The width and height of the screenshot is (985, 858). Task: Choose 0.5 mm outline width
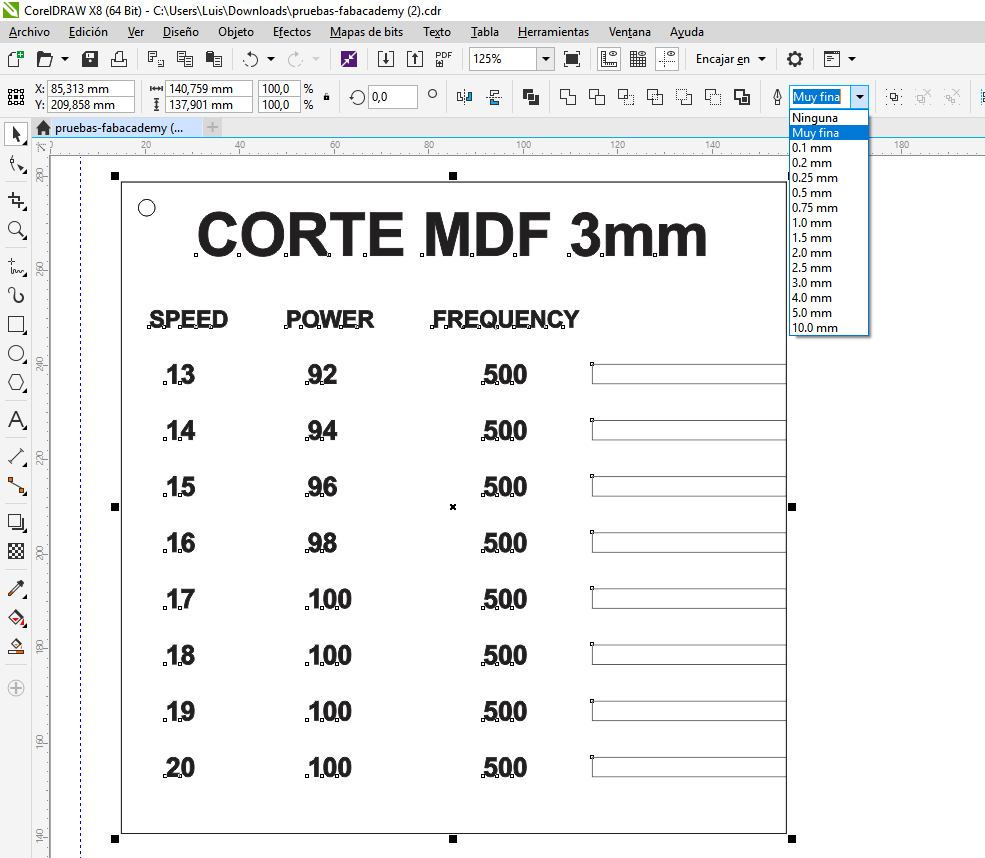pyautogui.click(x=829, y=193)
